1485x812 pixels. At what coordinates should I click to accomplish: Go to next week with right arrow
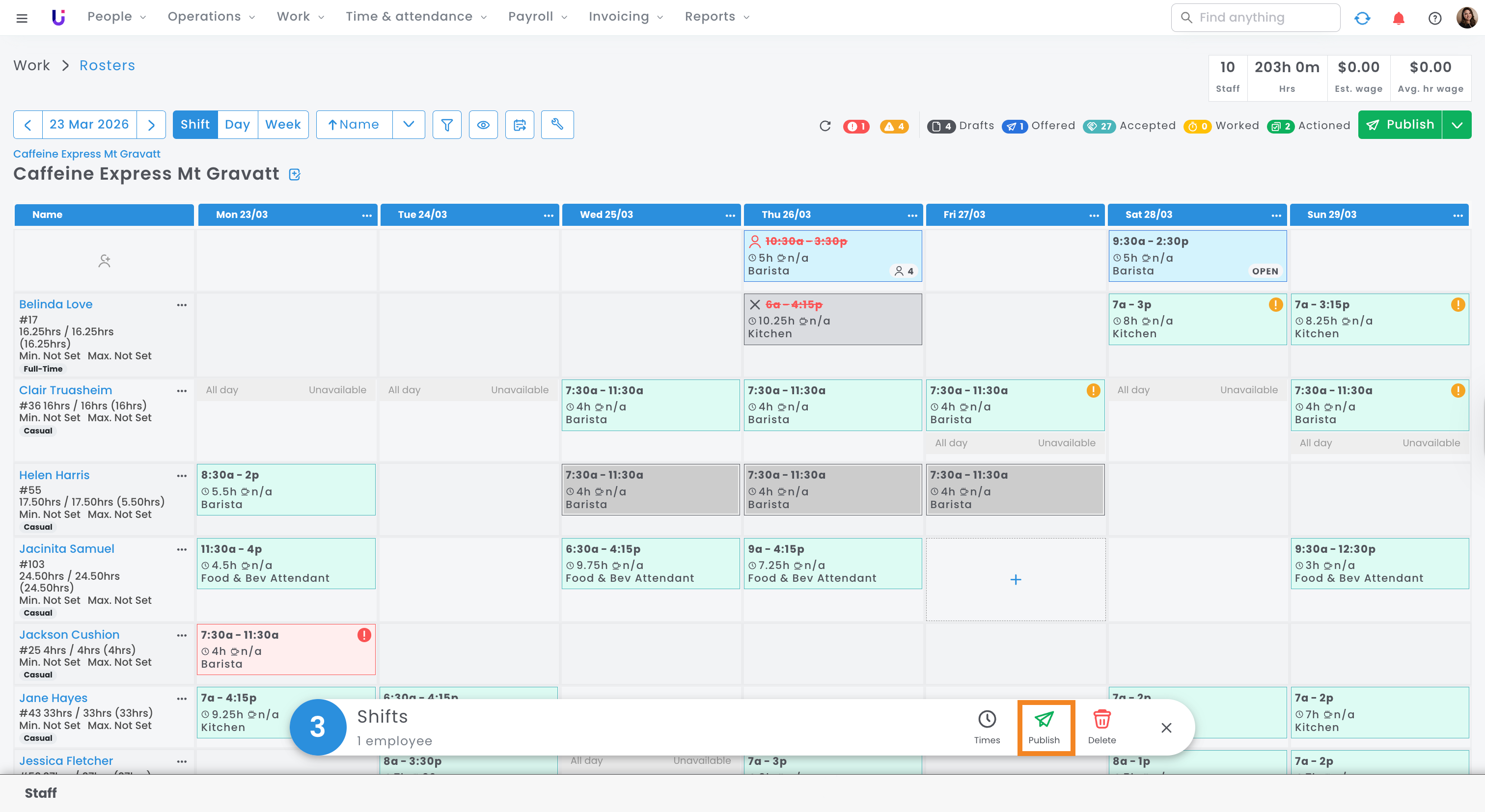pyautogui.click(x=152, y=125)
